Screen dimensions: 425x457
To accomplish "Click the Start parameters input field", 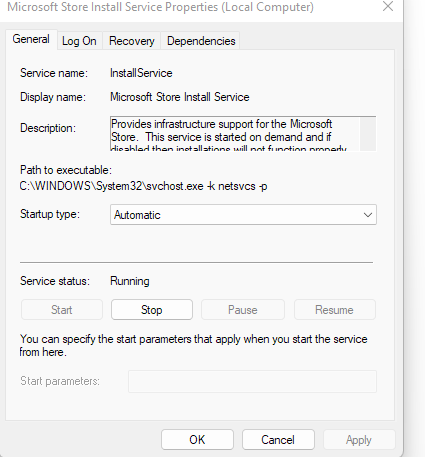I will (252, 381).
